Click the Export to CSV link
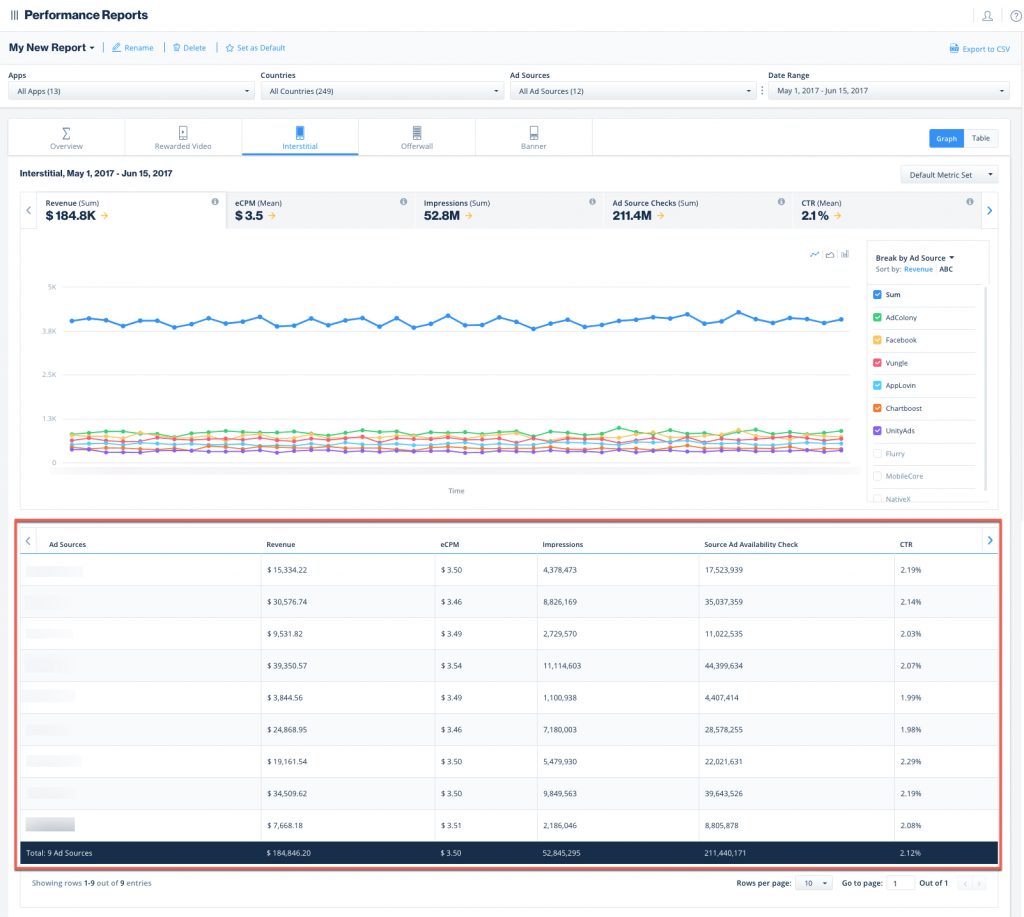Image resolution: width=1024 pixels, height=917 pixels. (x=978, y=47)
